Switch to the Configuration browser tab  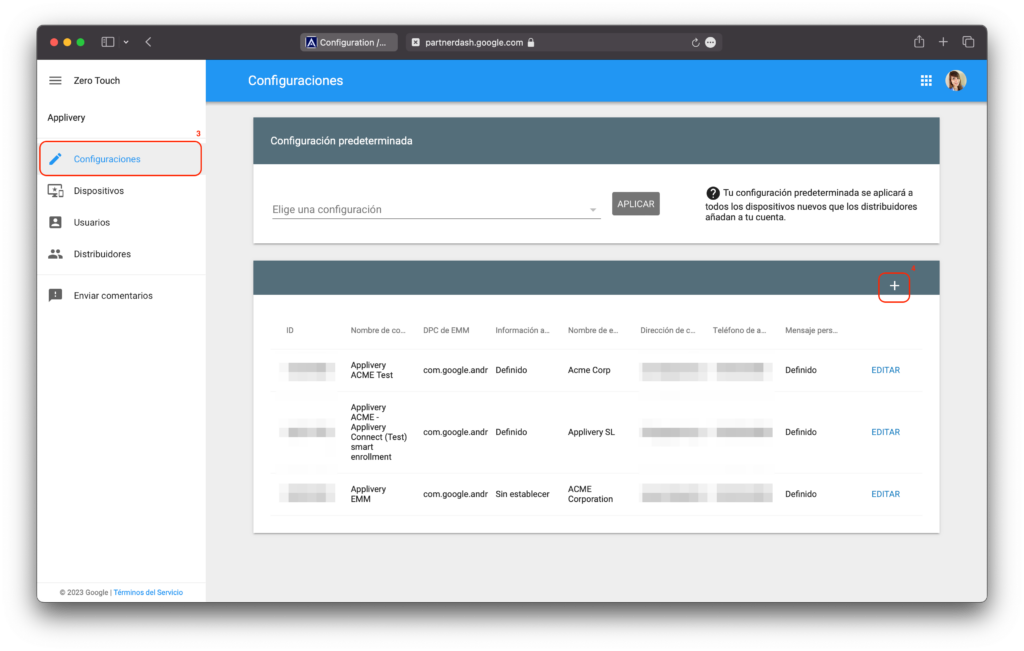click(348, 42)
